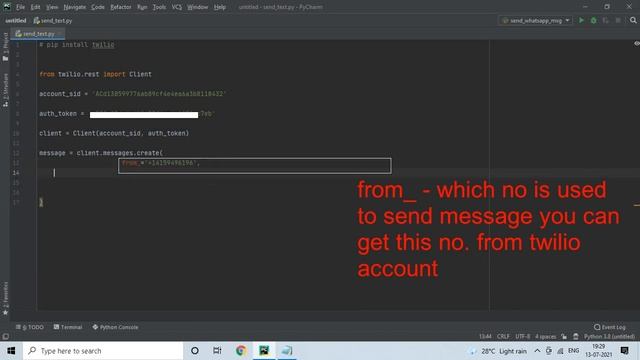Open Search Everywhere magnifier icon
This screenshot has width=640, height=360.
pos(633,20)
